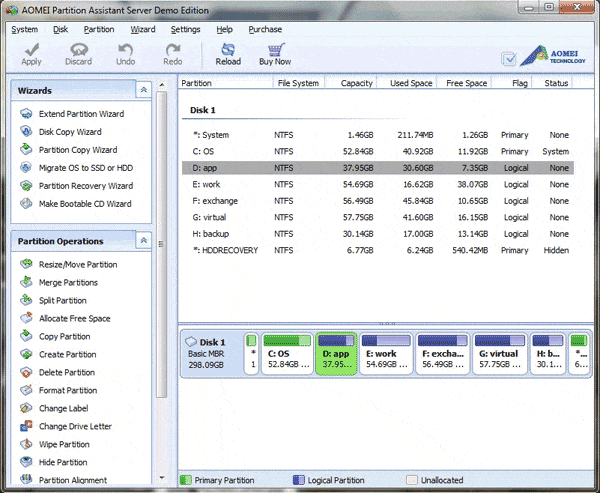Screen dimensions: 600x493
Task: Select the E: work block in disk map
Action: [386, 353]
